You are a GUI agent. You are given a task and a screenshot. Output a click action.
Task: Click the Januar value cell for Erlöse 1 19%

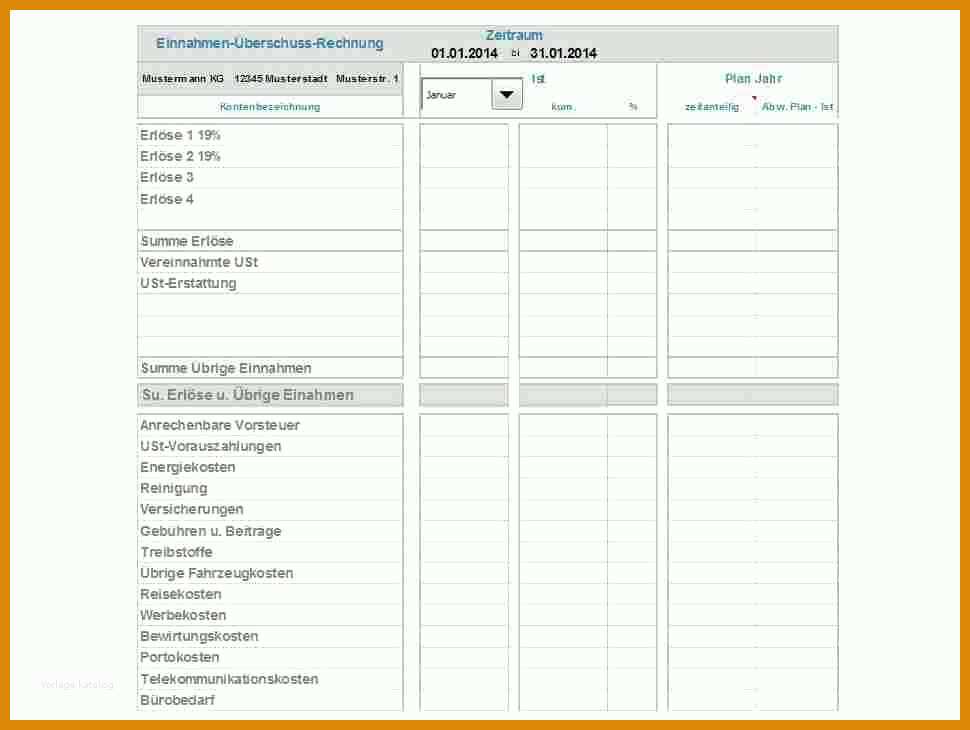(464, 135)
